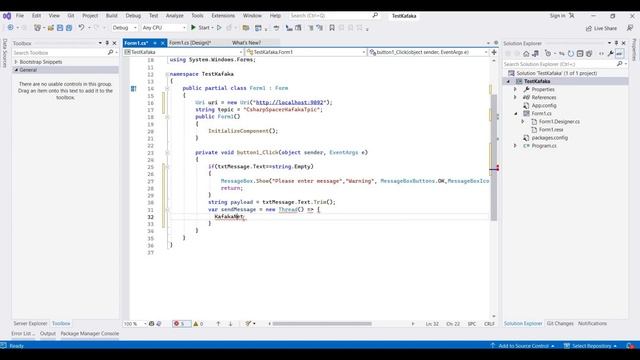The image size is (640, 360).
Task: Toggle auto-hide pin on Toolbox panel
Action: click(x=107, y=43)
